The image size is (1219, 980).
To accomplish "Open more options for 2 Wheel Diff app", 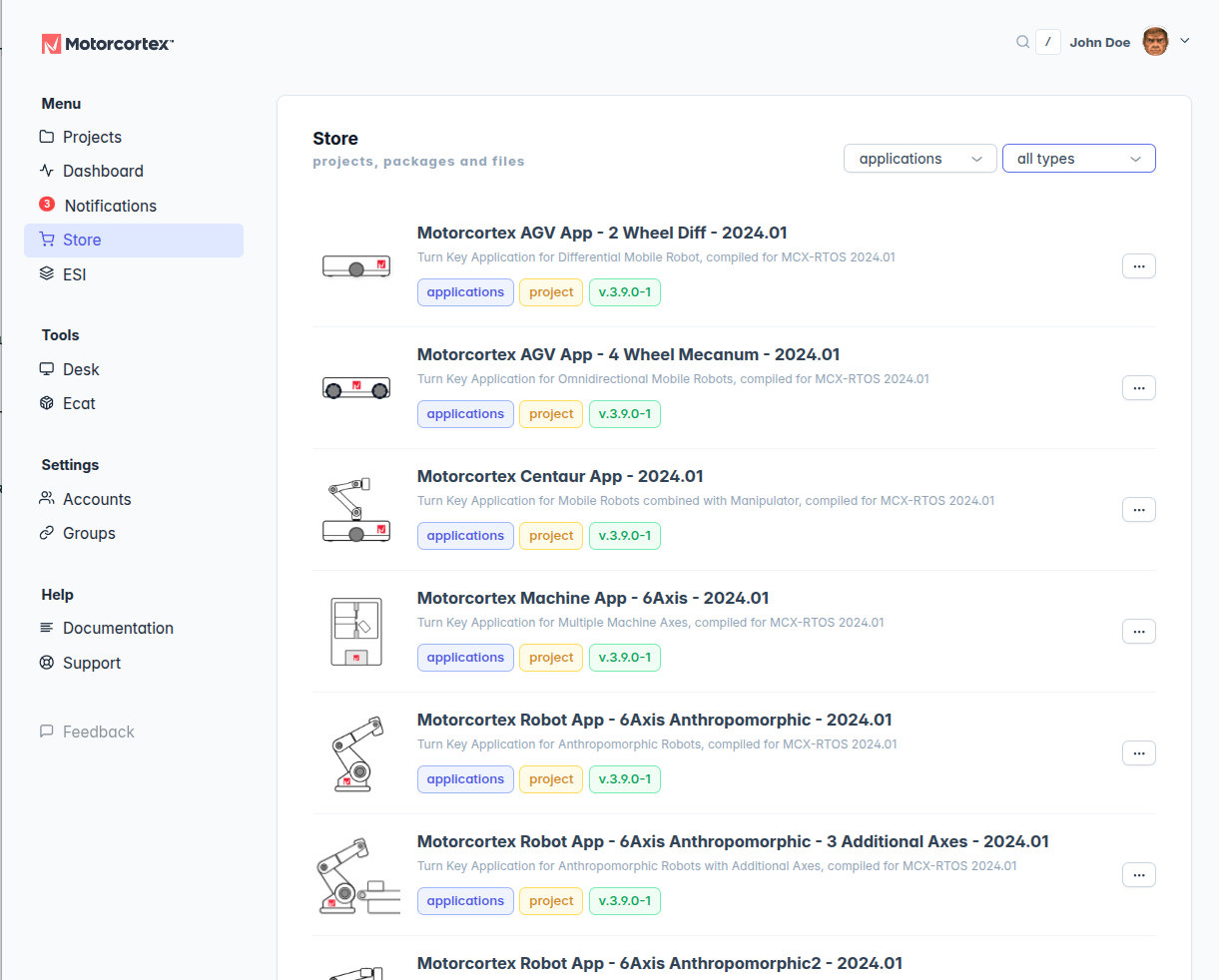I will (x=1138, y=266).
